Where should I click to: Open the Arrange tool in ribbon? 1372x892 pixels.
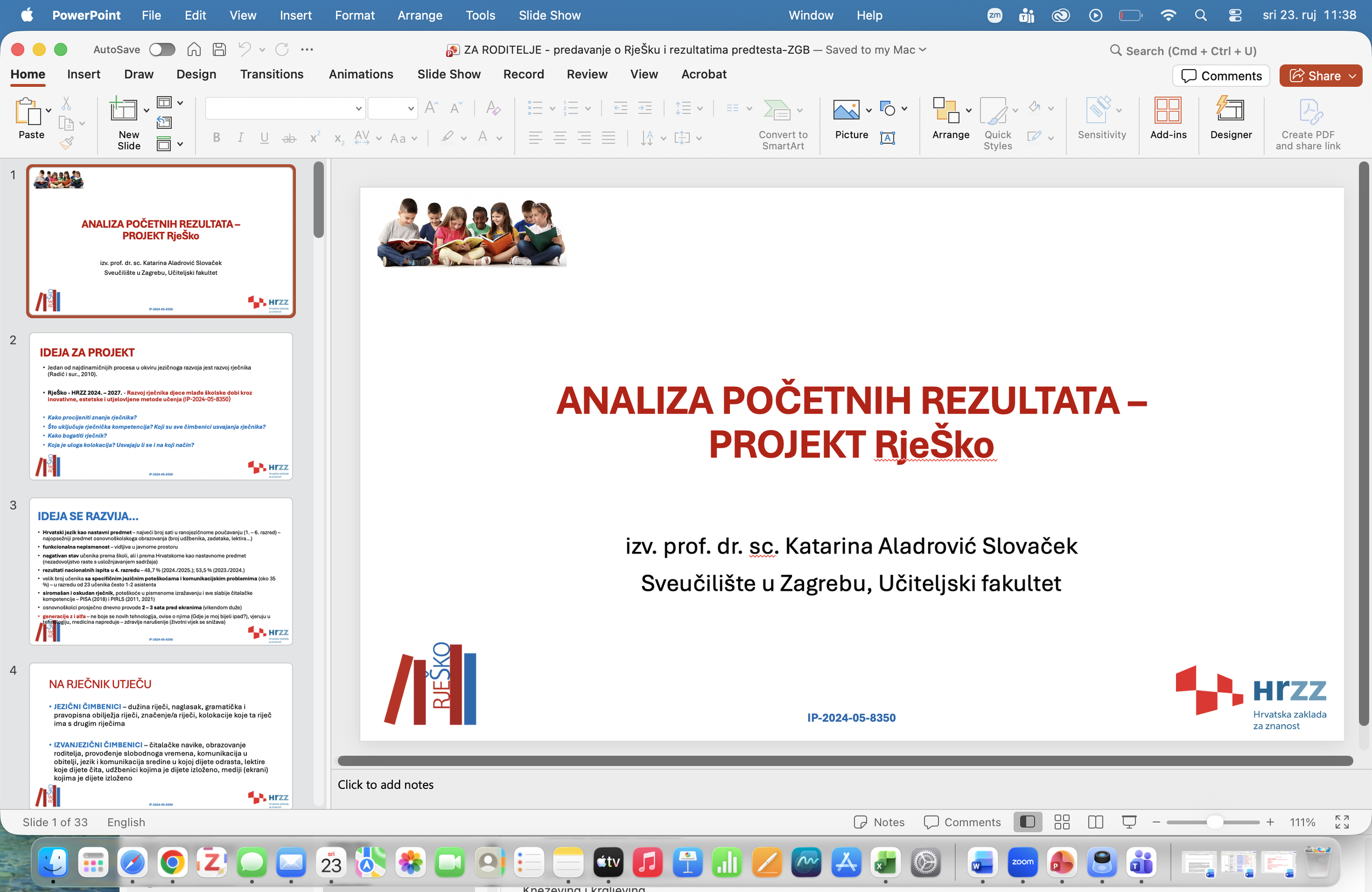(x=951, y=118)
